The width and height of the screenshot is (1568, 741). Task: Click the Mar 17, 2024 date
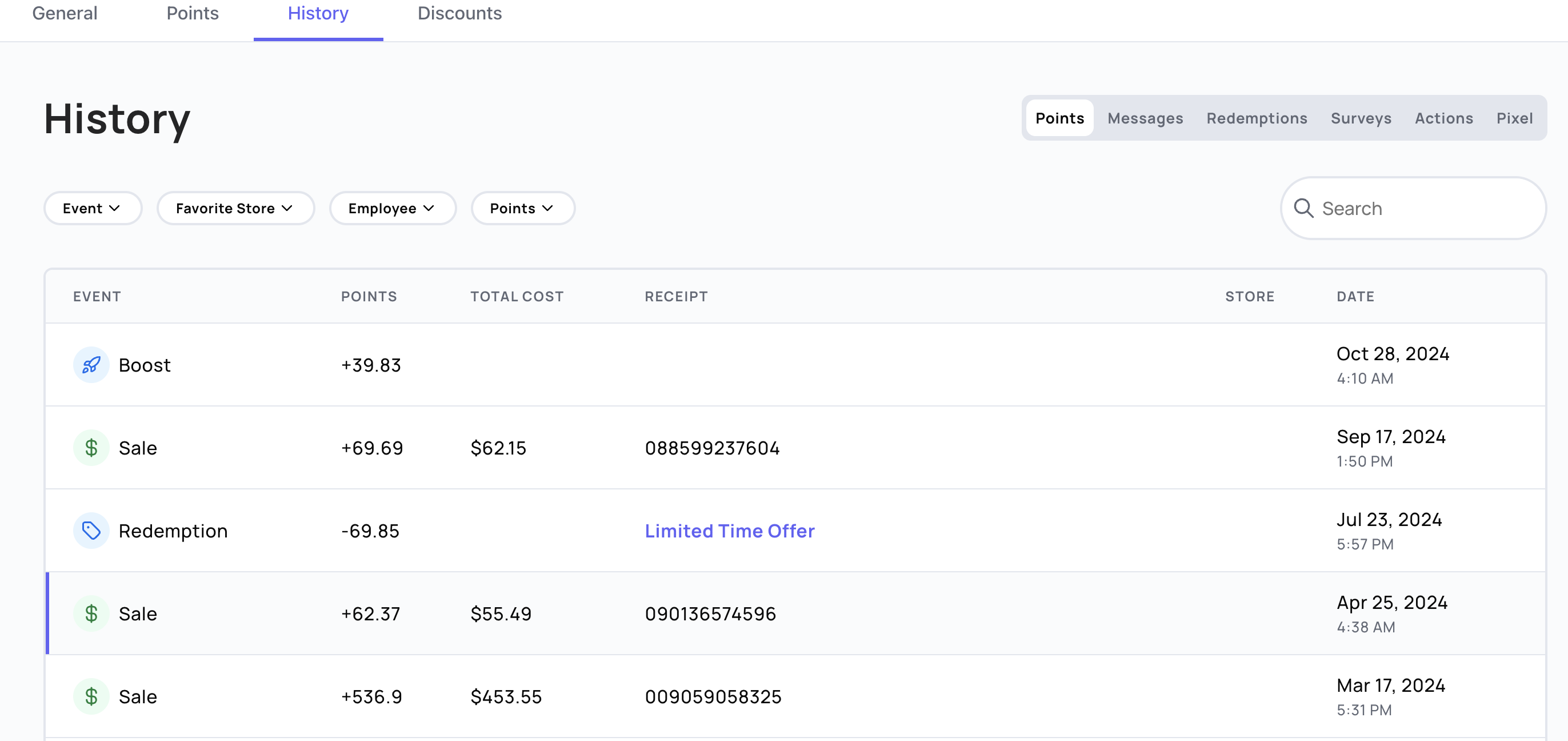click(1391, 685)
